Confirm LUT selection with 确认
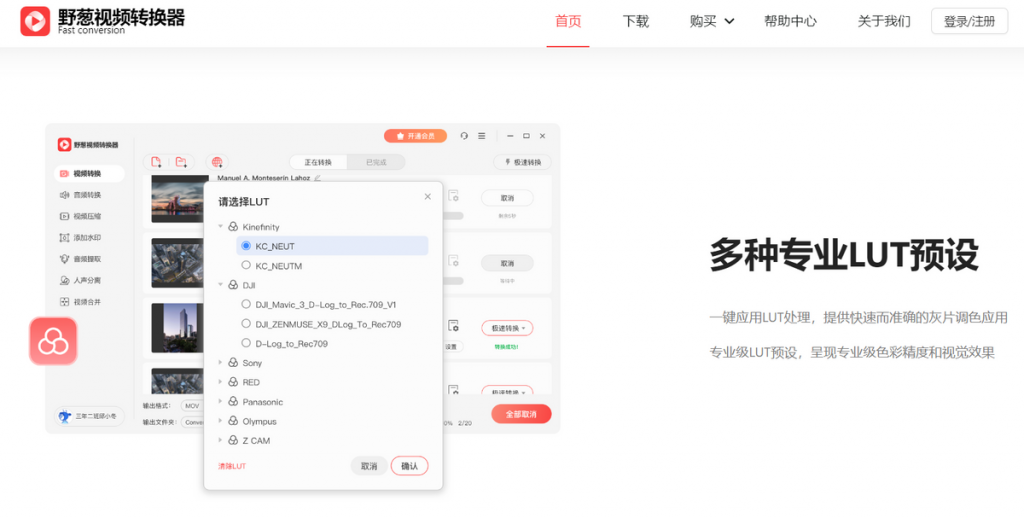Screen dimensions: 1024x518 click(x=409, y=466)
